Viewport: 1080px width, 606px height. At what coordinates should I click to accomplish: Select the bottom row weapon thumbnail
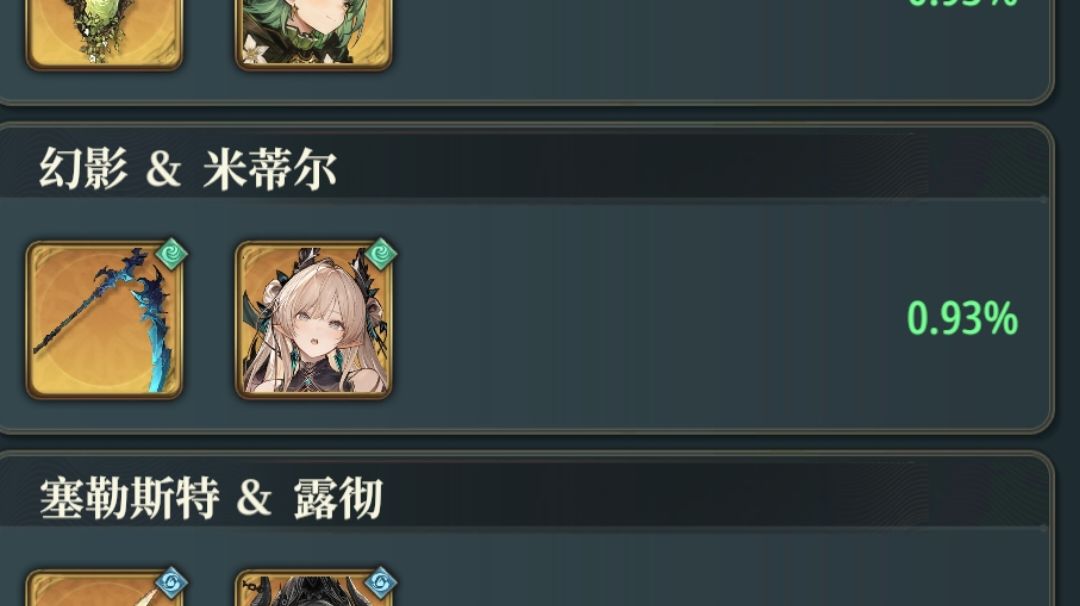[x=104, y=588]
